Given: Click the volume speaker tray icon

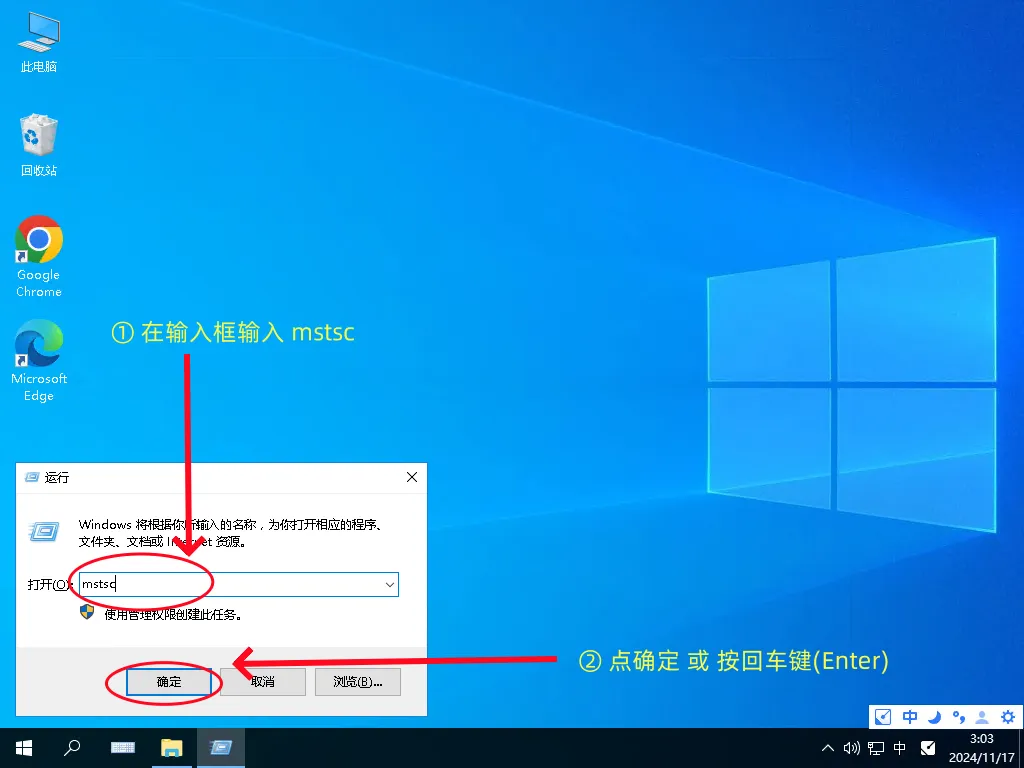Looking at the screenshot, I should [x=852, y=748].
